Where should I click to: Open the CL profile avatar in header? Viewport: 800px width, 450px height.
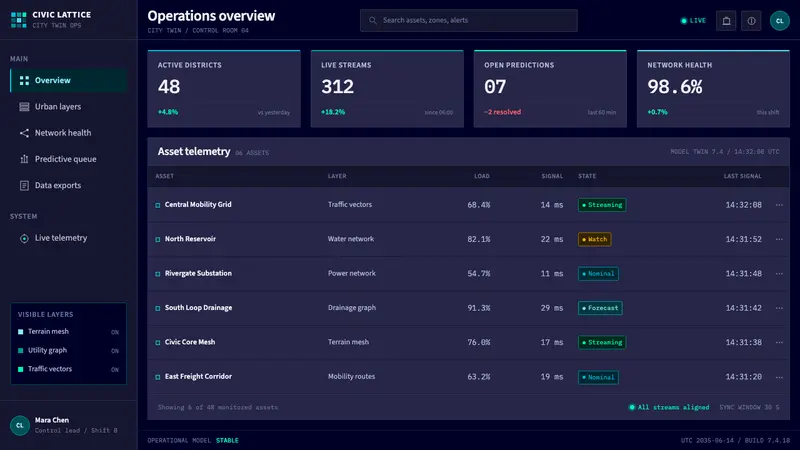click(780, 21)
